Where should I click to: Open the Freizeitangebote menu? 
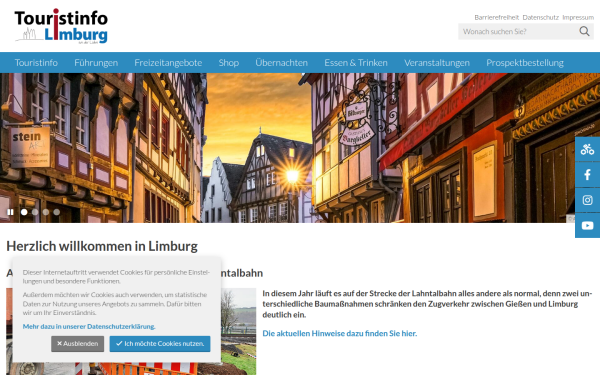[168, 63]
